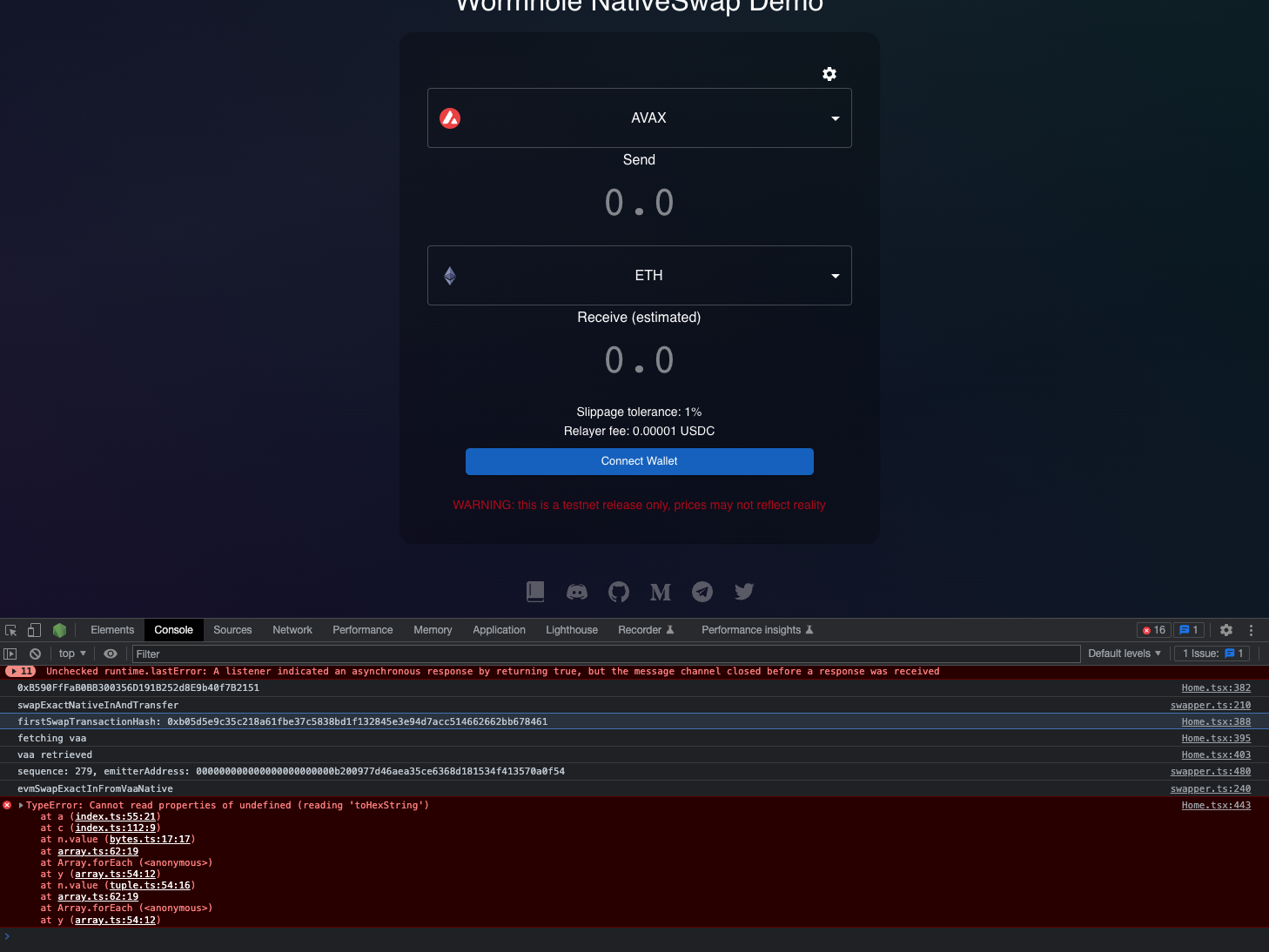Viewport: 1269px width, 952px height.
Task: Open the Telegram channel icon
Action: tap(702, 592)
